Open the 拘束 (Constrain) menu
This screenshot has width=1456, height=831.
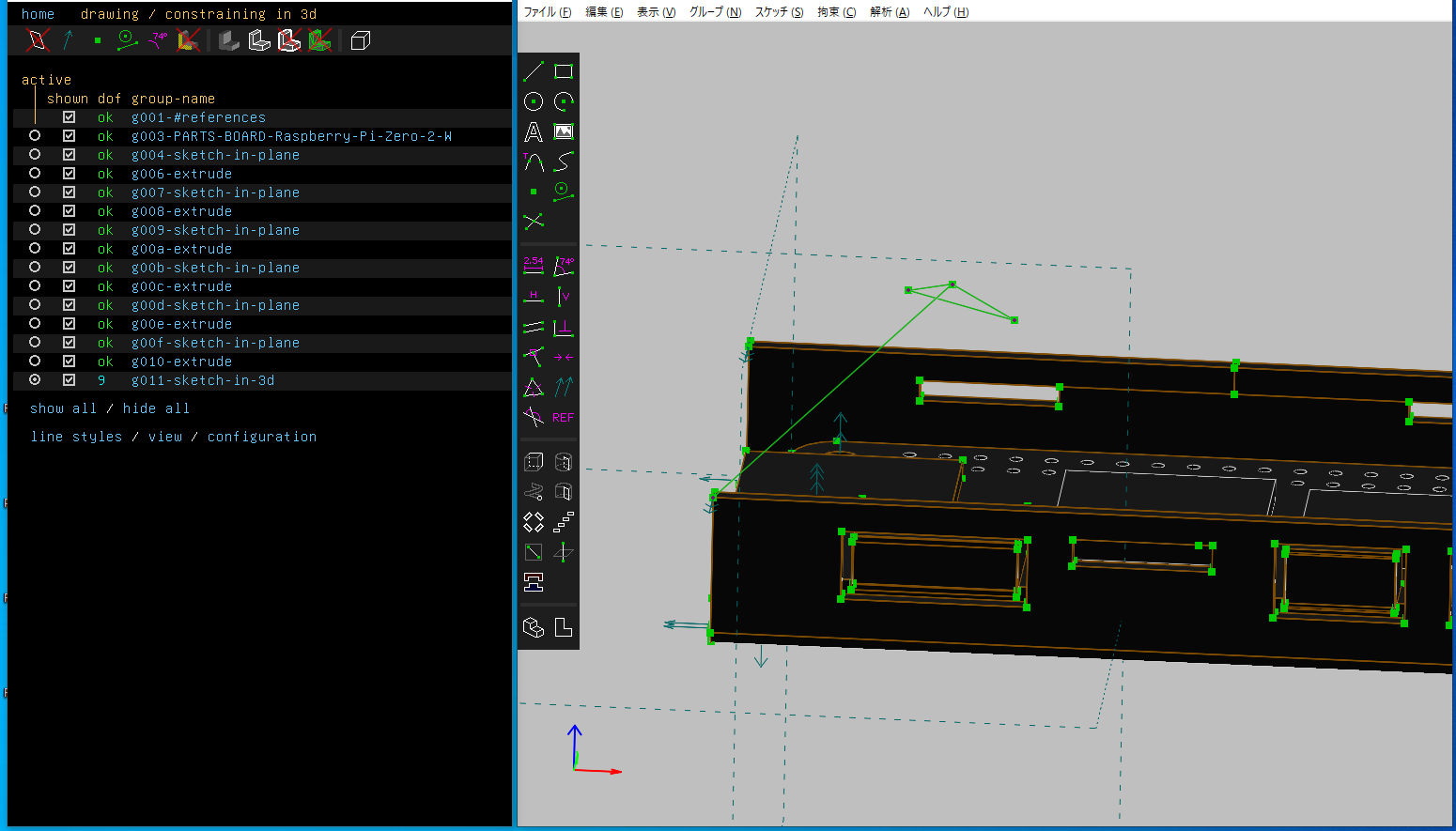point(836,12)
